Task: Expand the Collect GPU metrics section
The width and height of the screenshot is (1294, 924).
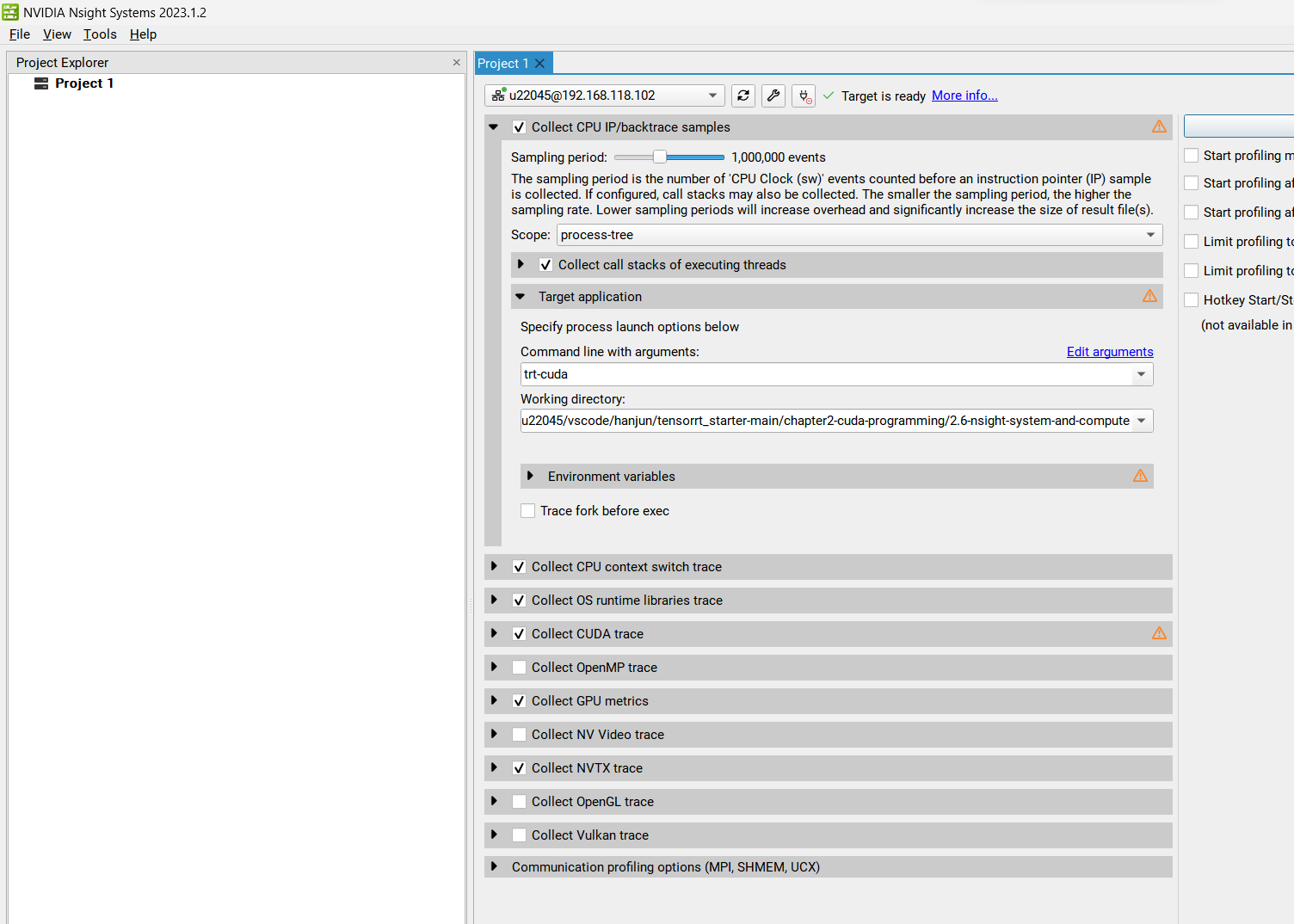Action: click(494, 700)
